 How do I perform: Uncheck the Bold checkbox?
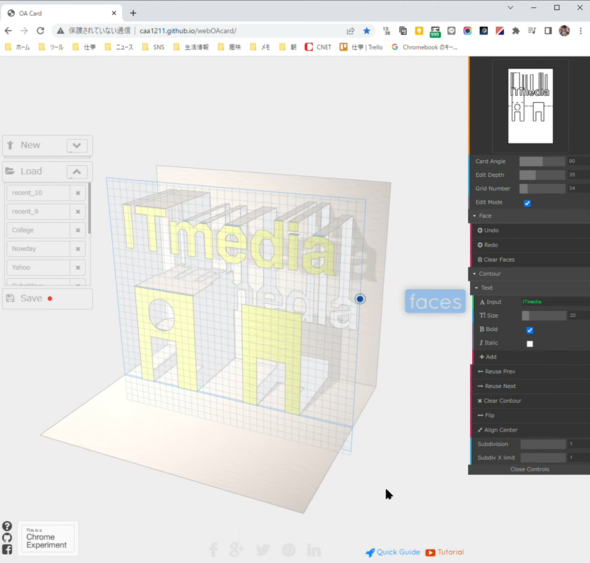coord(529,330)
